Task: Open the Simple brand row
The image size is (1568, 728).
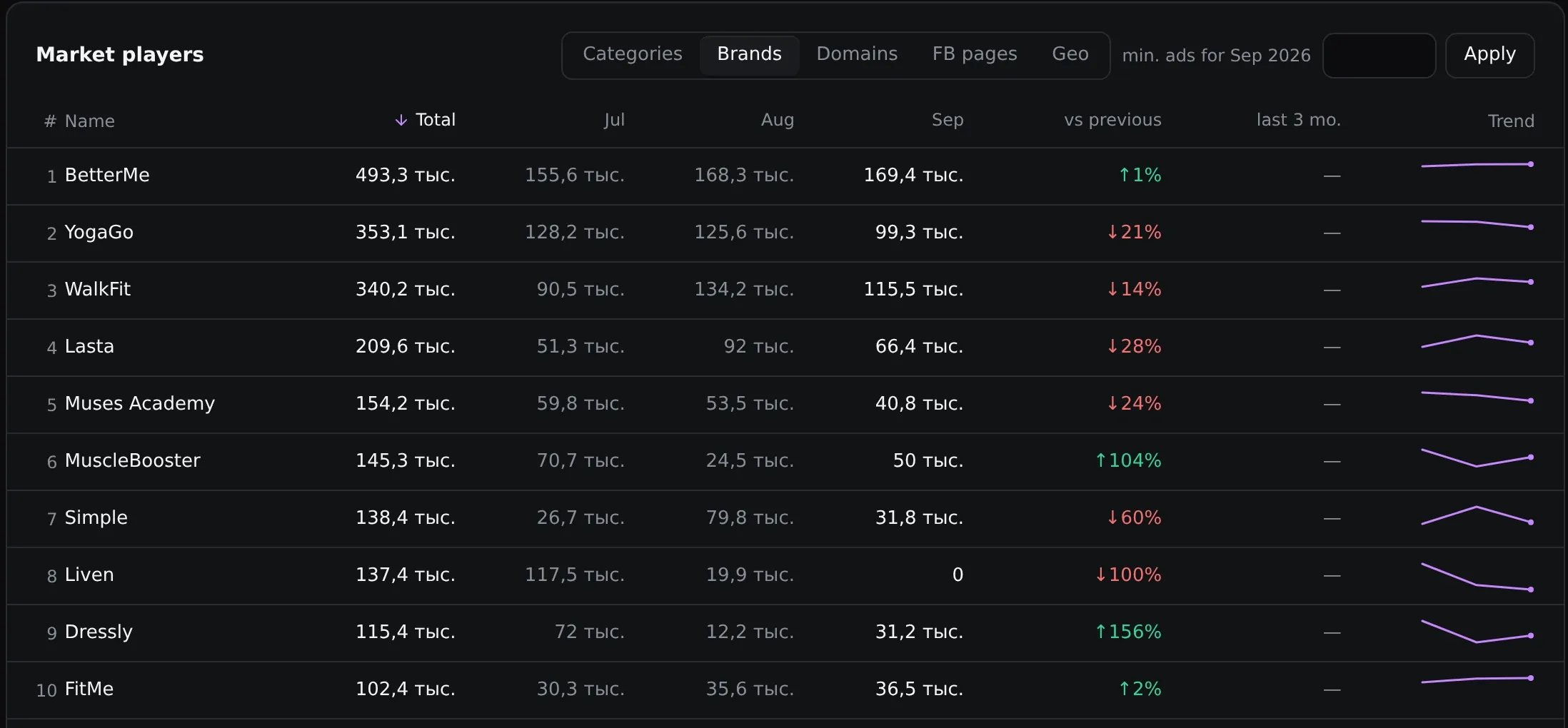Action: (x=785, y=518)
